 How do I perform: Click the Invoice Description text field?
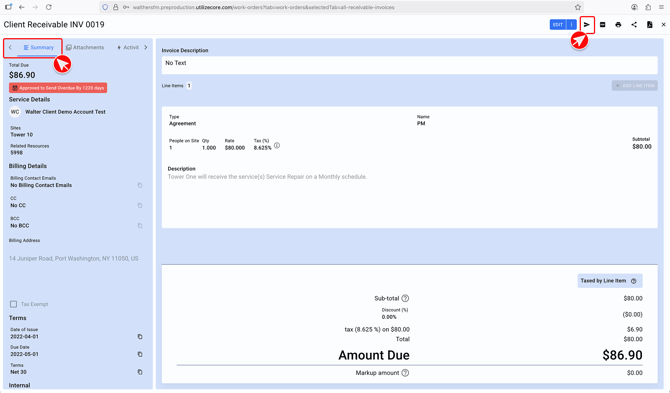409,65
